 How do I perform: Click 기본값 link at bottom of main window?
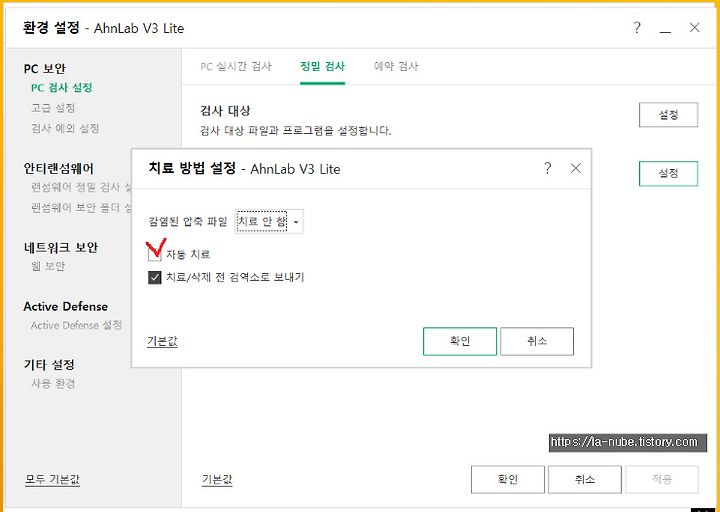pos(217,479)
